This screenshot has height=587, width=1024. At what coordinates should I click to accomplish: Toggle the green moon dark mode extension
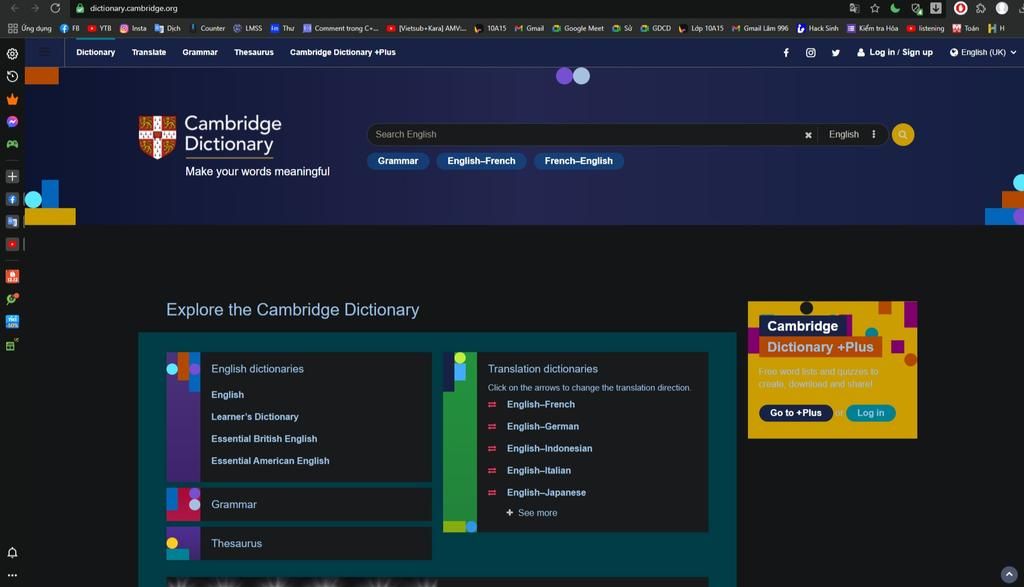(x=895, y=8)
